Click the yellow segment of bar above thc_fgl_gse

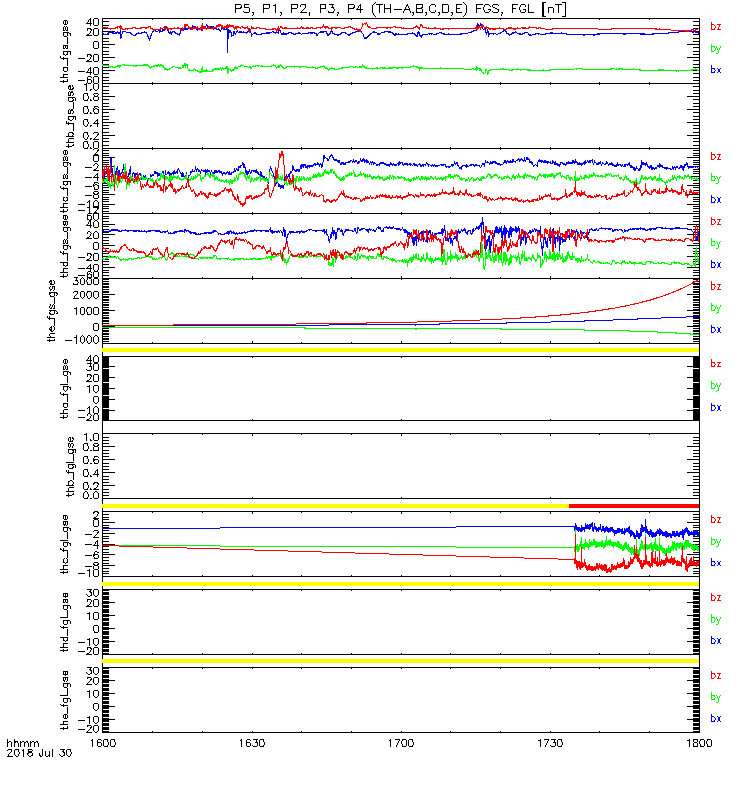[336, 506]
